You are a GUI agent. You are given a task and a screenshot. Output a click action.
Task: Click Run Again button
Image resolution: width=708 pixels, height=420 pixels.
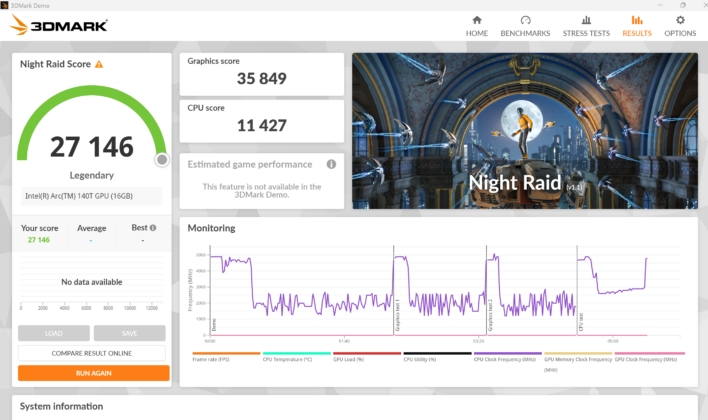click(x=93, y=373)
